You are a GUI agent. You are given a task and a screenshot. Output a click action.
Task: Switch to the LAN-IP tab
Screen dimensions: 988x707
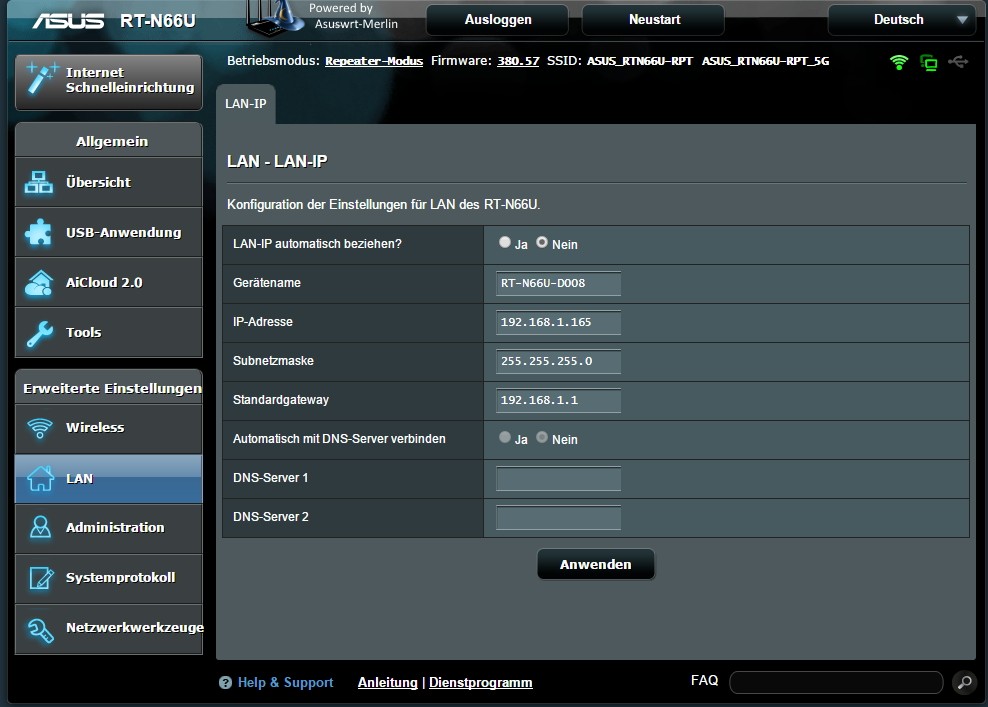(x=246, y=103)
